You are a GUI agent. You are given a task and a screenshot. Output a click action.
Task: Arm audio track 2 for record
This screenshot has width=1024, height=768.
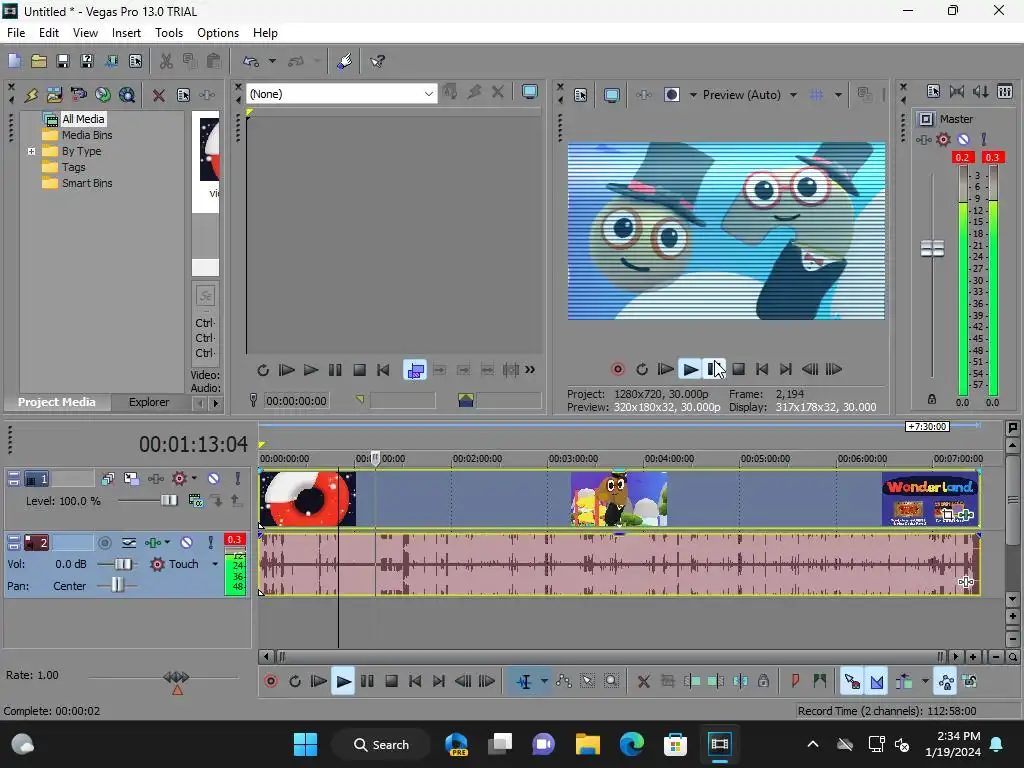click(104, 543)
